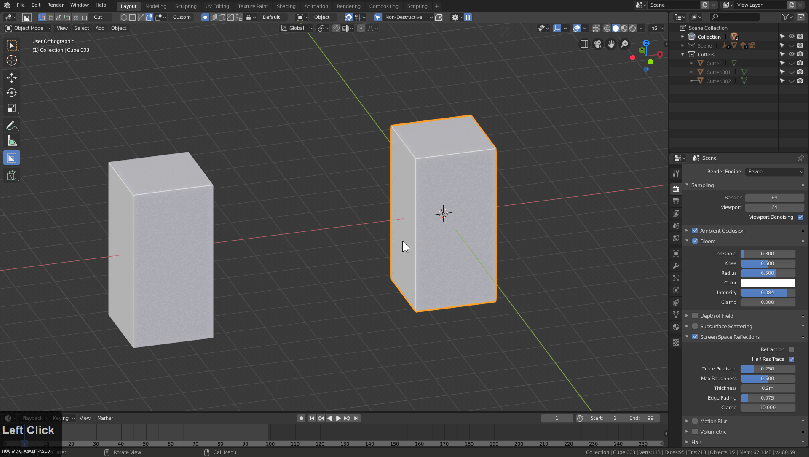Open the Output properties tab icon

[x=677, y=199]
